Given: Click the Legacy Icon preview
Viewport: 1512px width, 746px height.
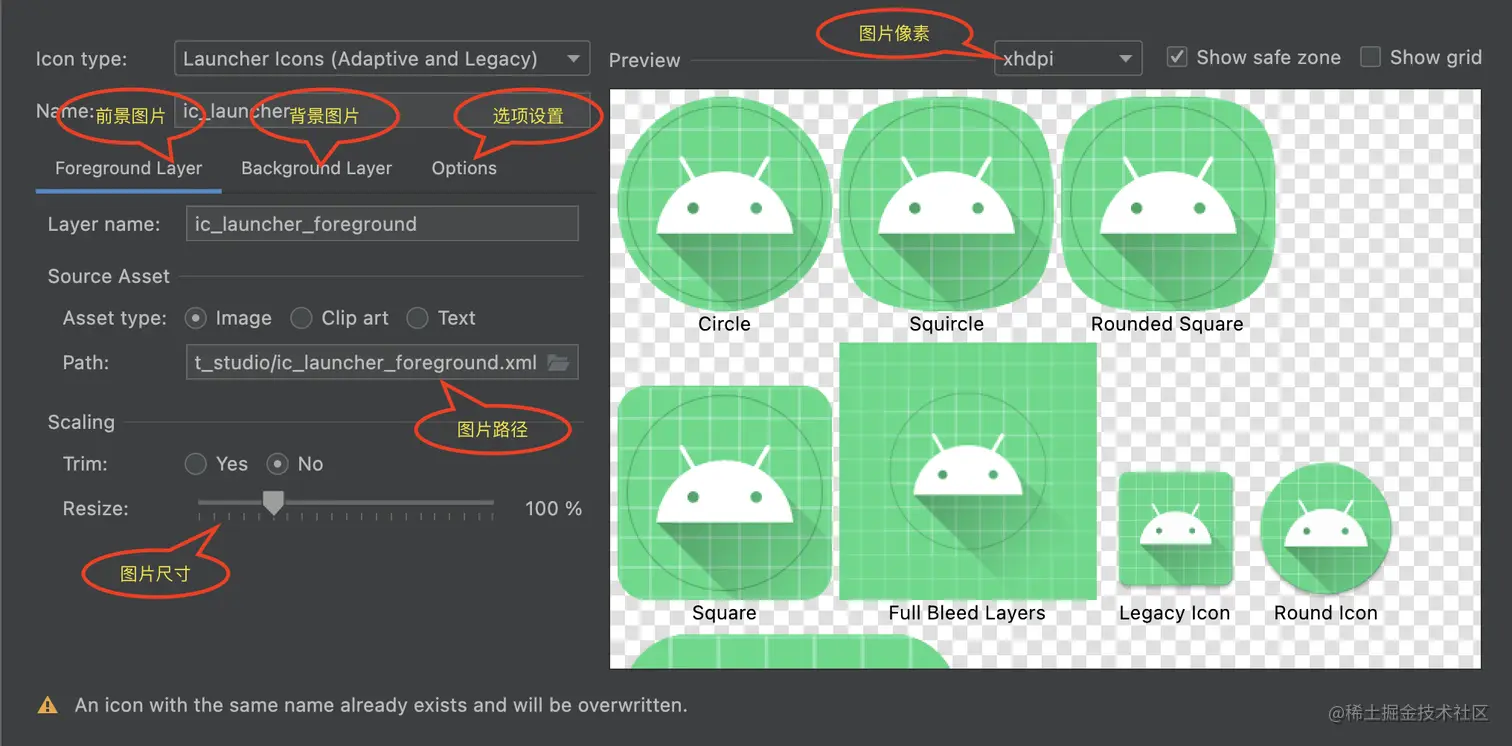Looking at the screenshot, I should [x=1175, y=528].
